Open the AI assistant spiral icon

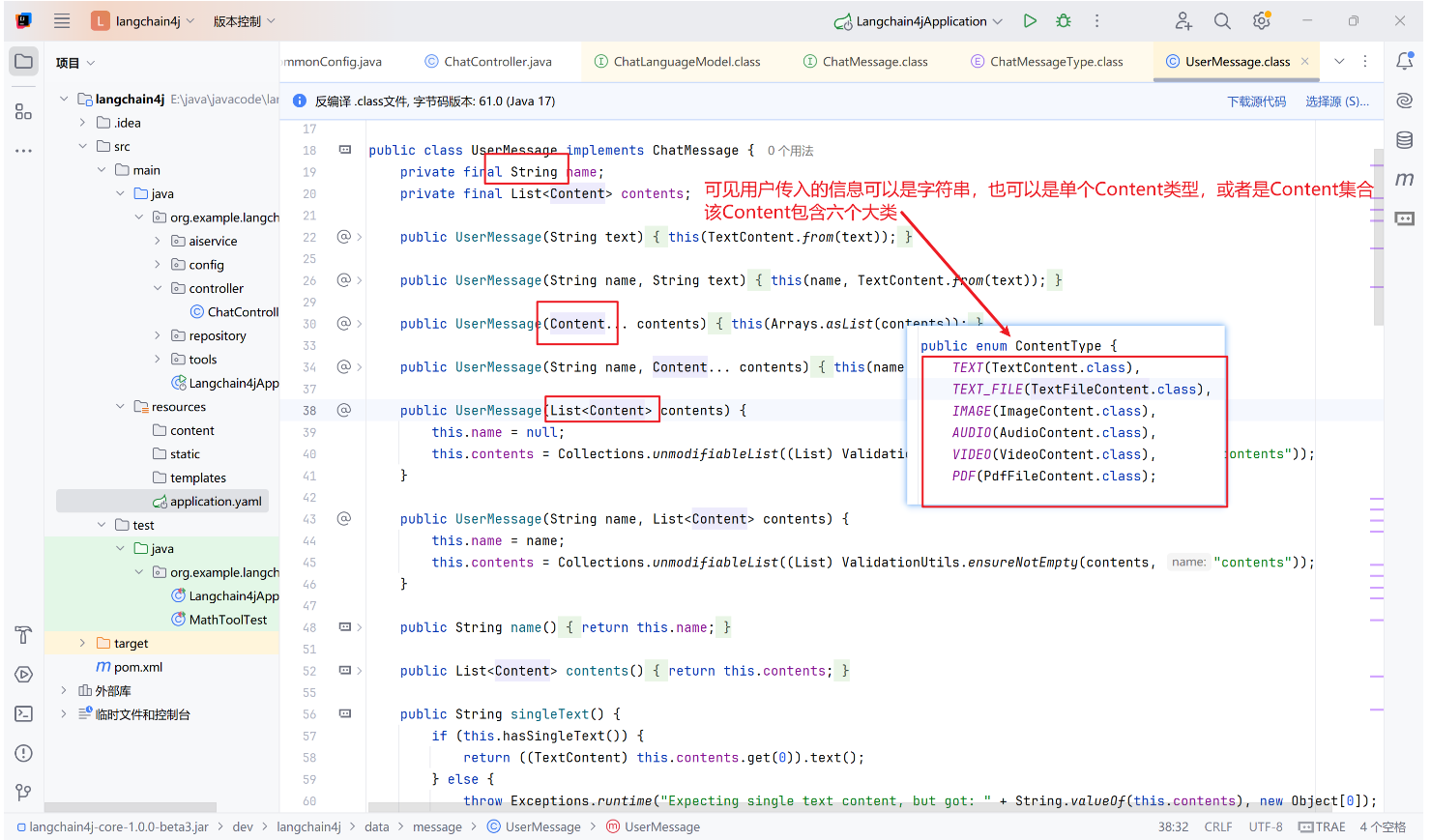coord(1405,101)
